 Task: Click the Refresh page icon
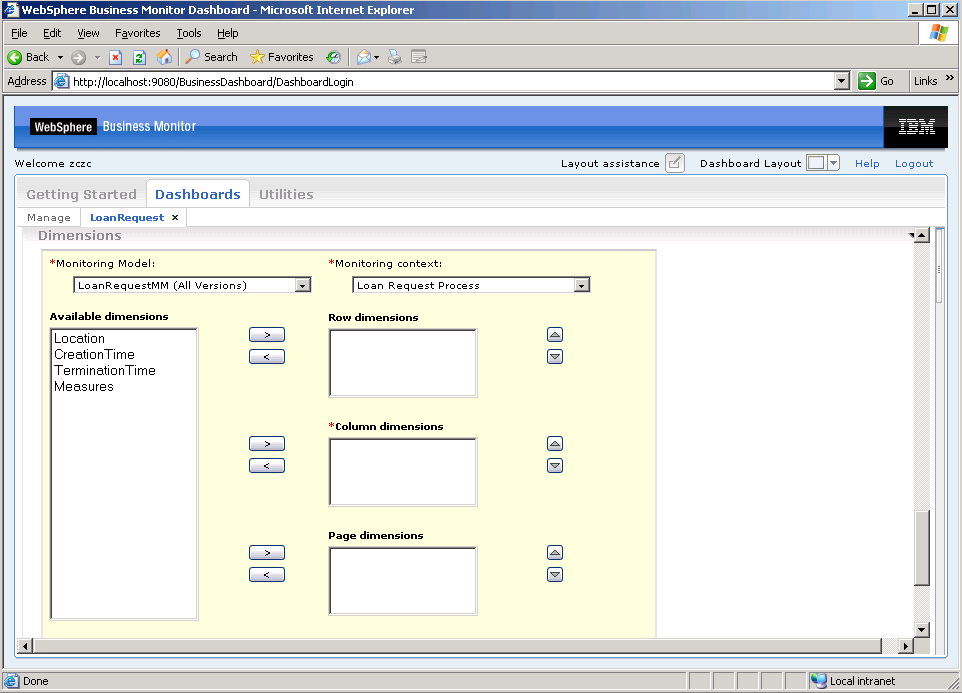coord(139,57)
